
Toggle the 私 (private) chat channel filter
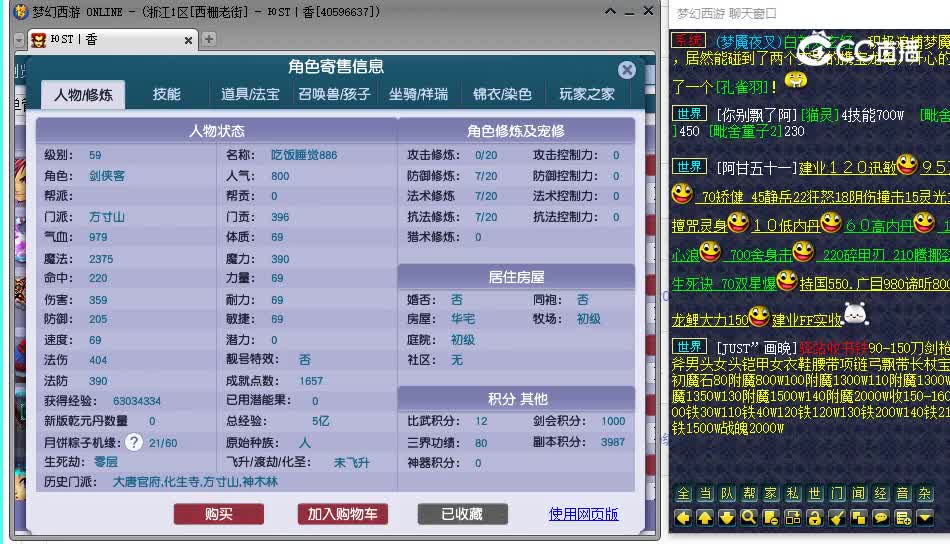coord(793,494)
